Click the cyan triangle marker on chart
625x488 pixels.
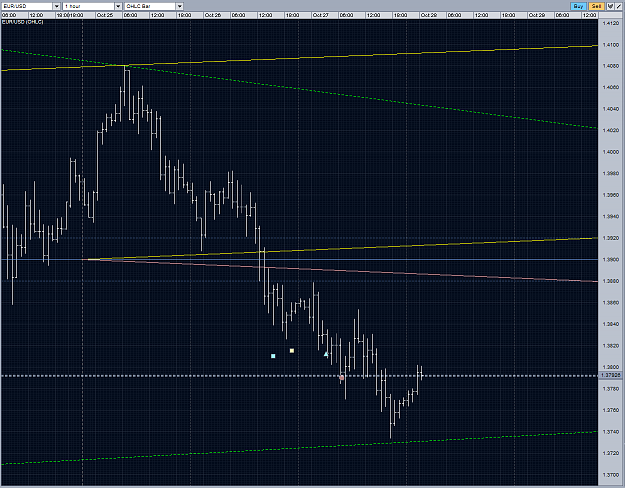(326, 354)
